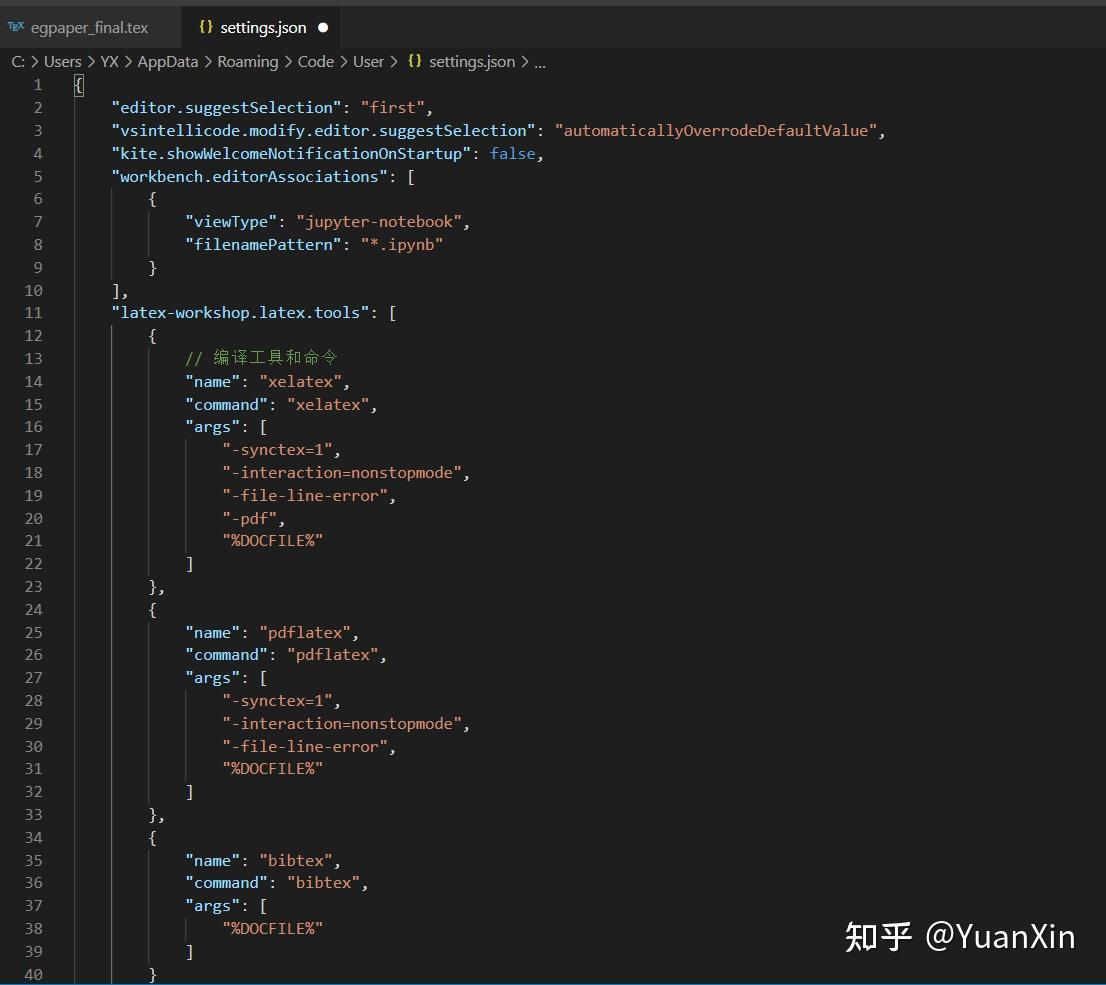
Task: Click the yellow braces icon in the breadcrumb bar
Action: [414, 61]
